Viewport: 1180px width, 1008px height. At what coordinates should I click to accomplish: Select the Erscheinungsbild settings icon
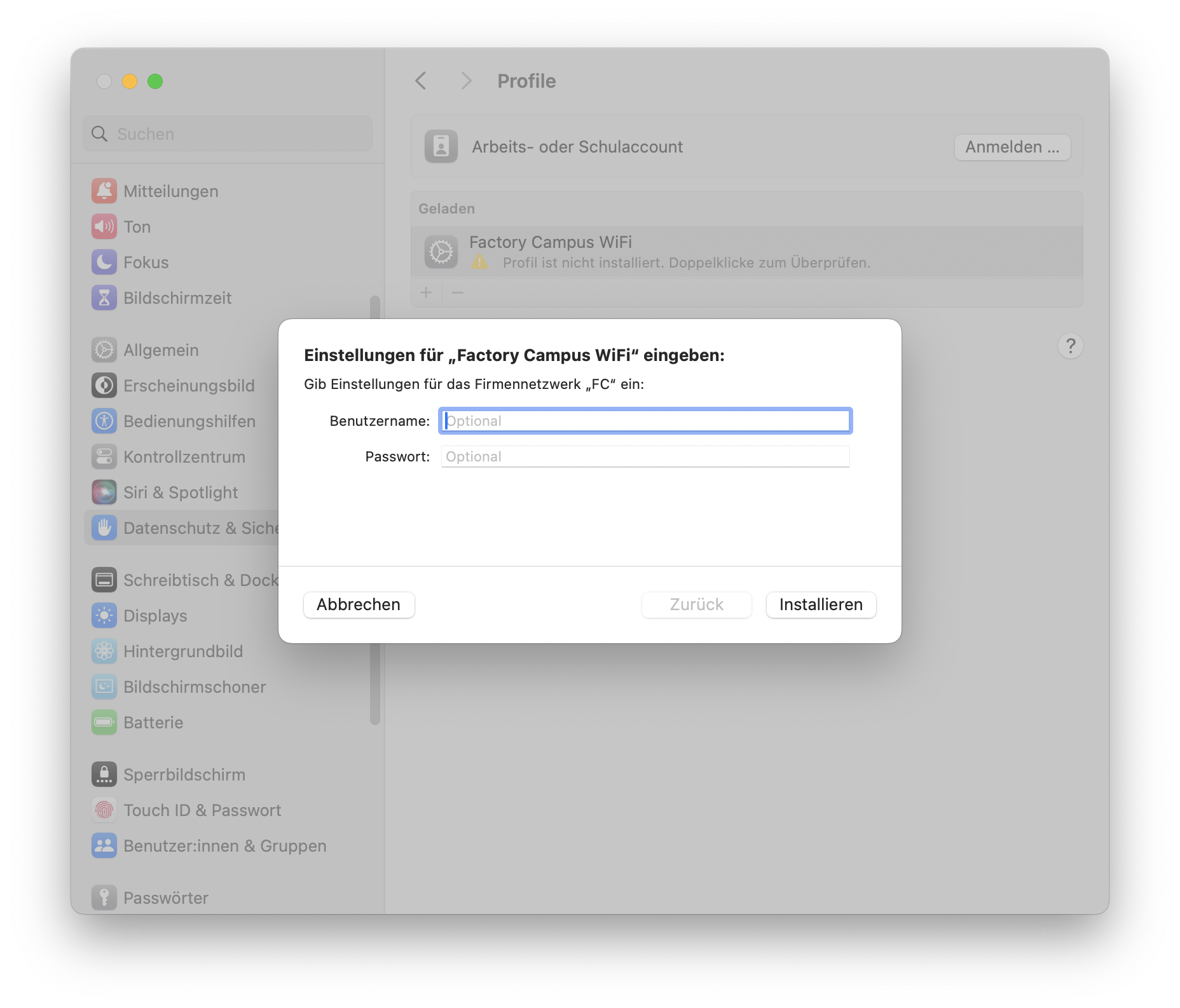pos(104,385)
